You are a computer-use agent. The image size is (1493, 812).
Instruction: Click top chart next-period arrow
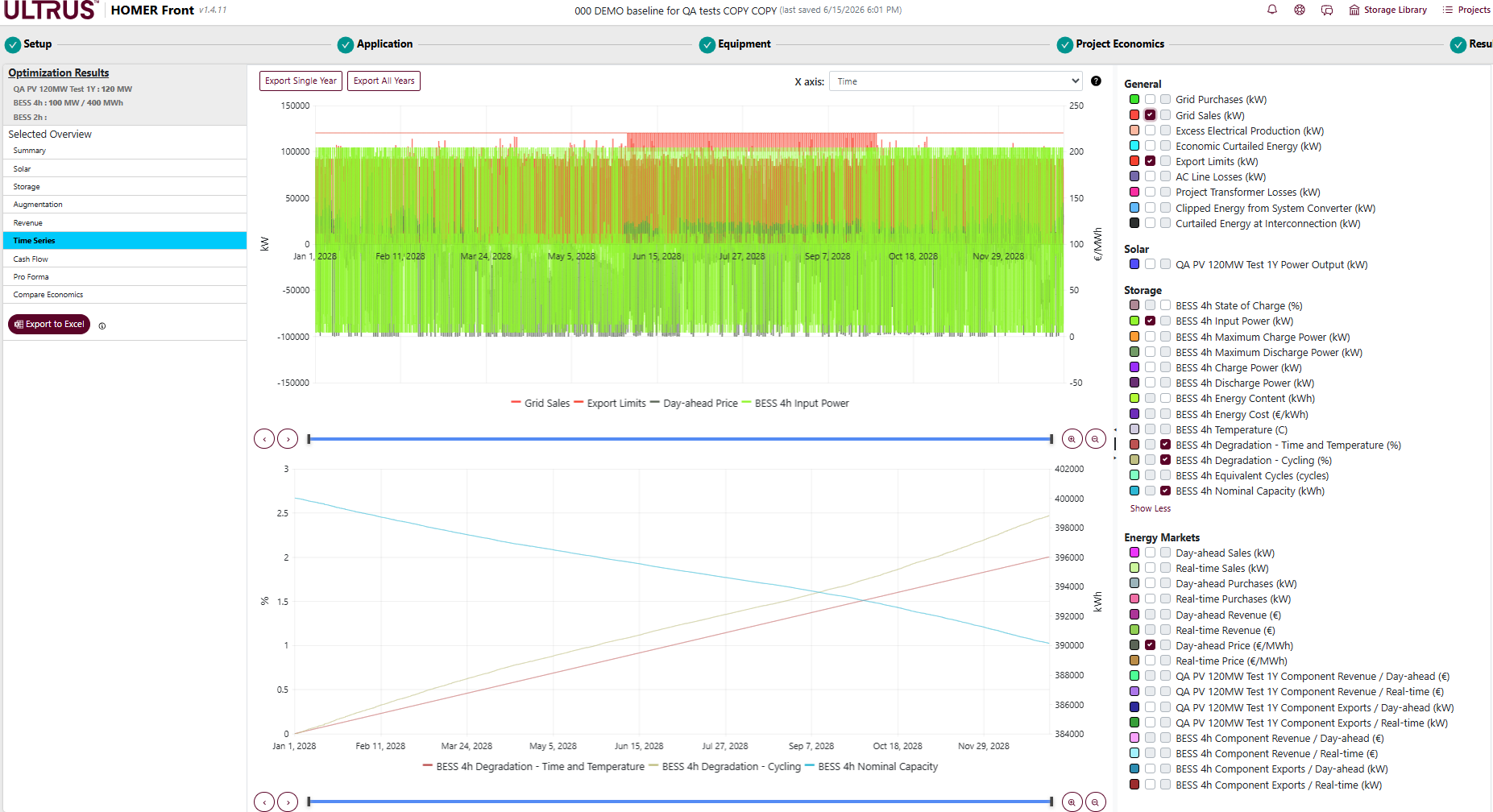(x=288, y=439)
